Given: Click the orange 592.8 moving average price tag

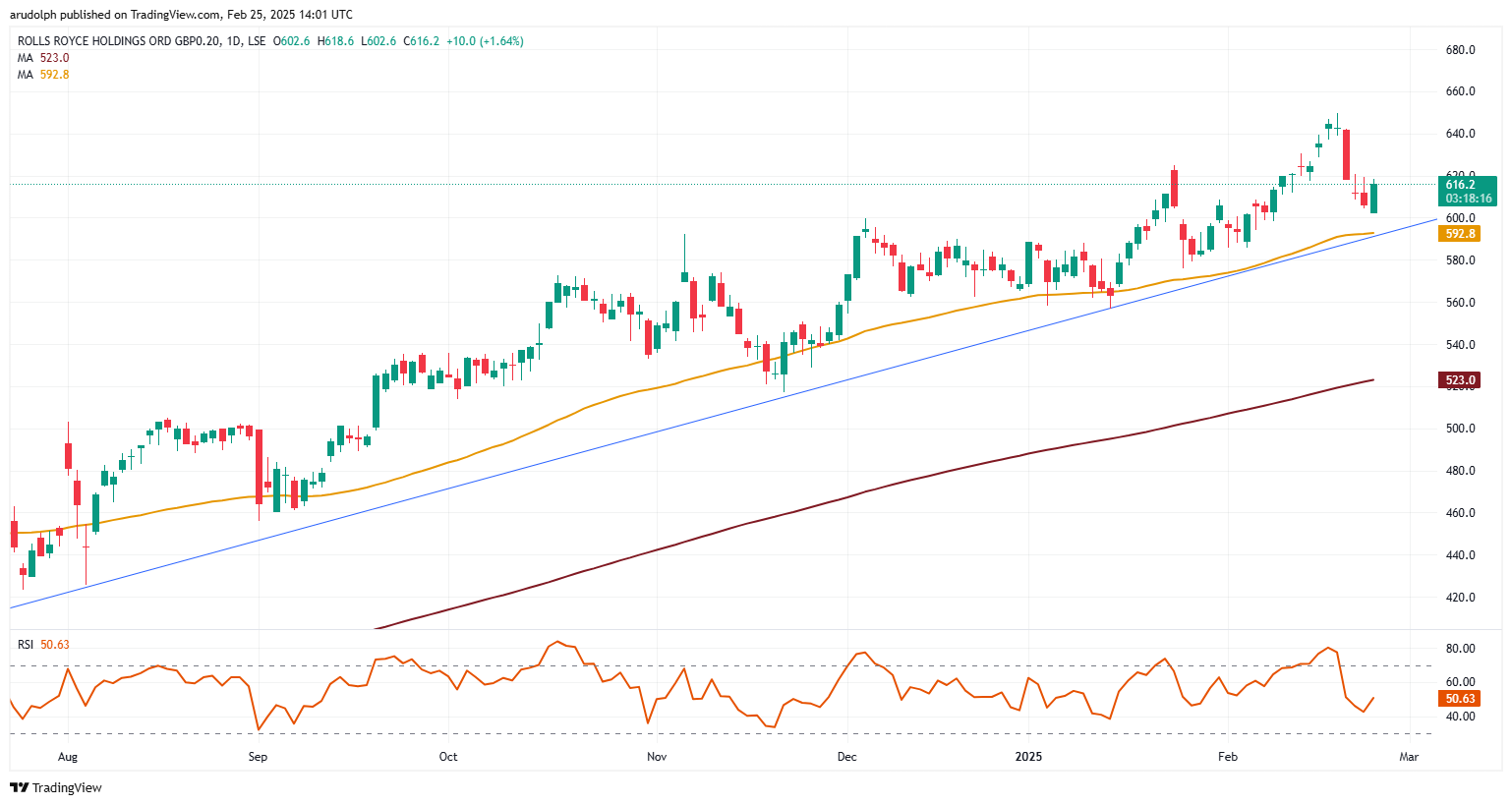Looking at the screenshot, I should pyautogui.click(x=1460, y=234).
